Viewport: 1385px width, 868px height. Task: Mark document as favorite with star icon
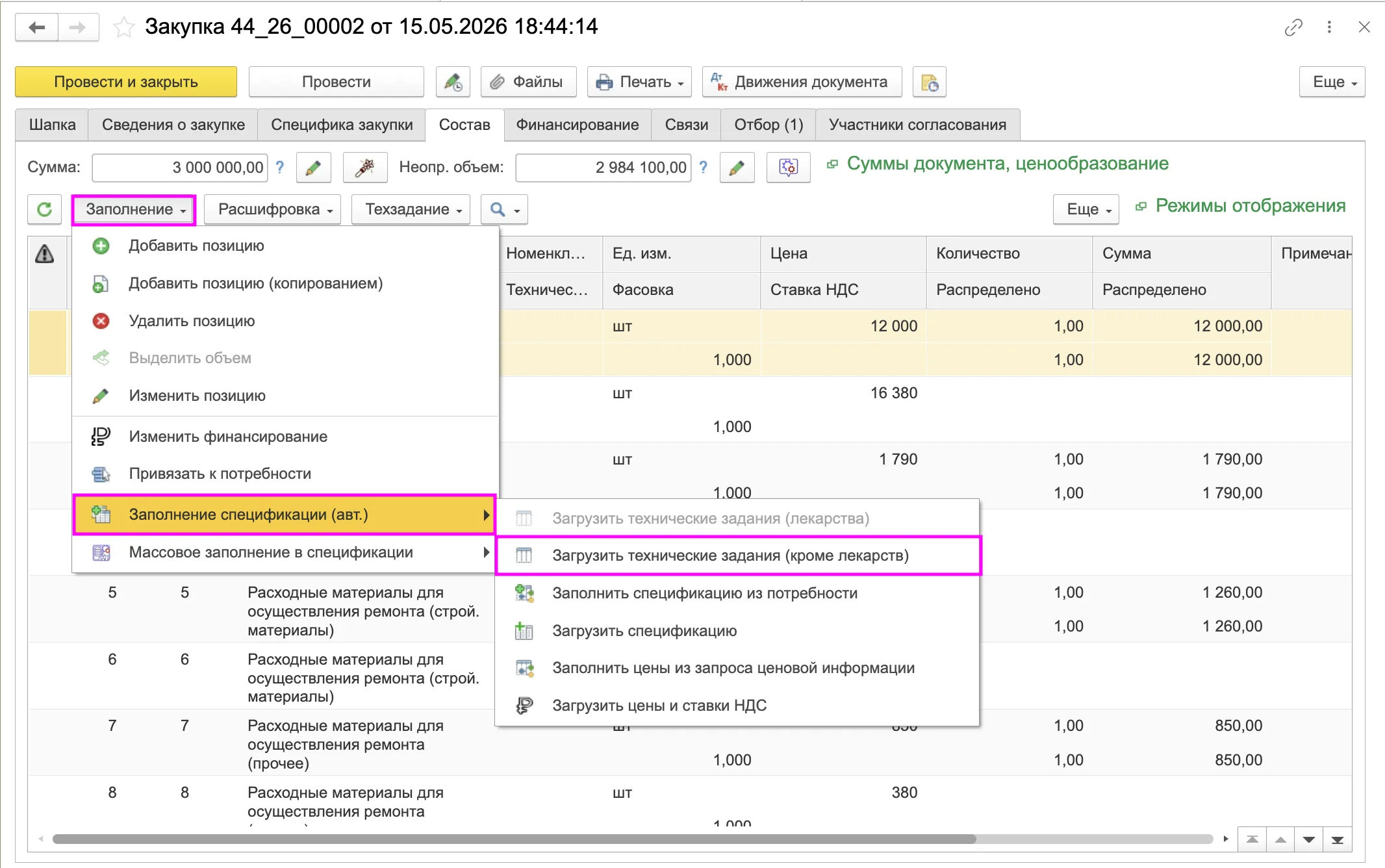click(123, 27)
